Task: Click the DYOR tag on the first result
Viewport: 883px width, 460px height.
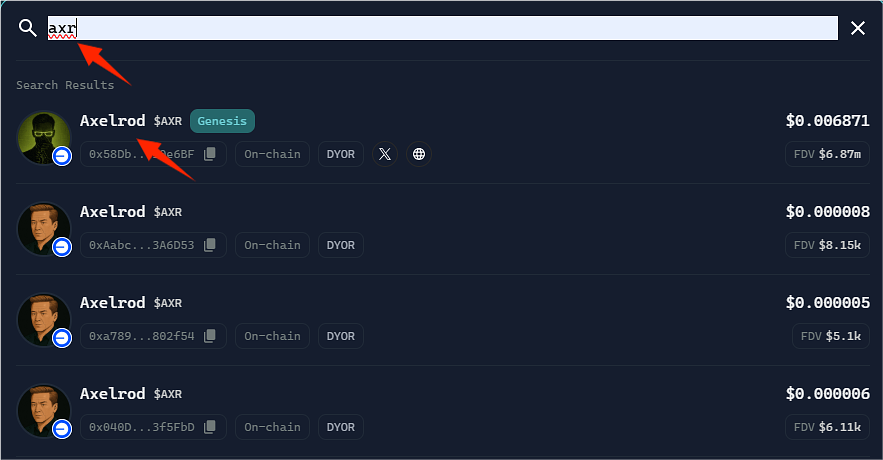Action: coord(340,154)
